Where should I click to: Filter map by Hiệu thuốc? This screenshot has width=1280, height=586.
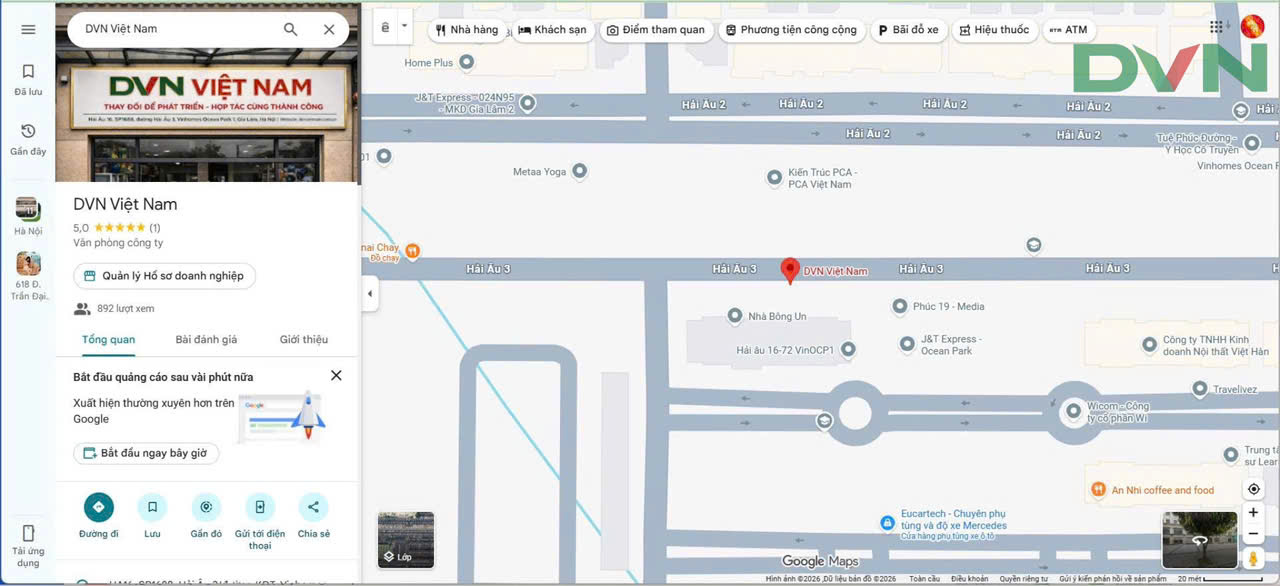coord(994,30)
